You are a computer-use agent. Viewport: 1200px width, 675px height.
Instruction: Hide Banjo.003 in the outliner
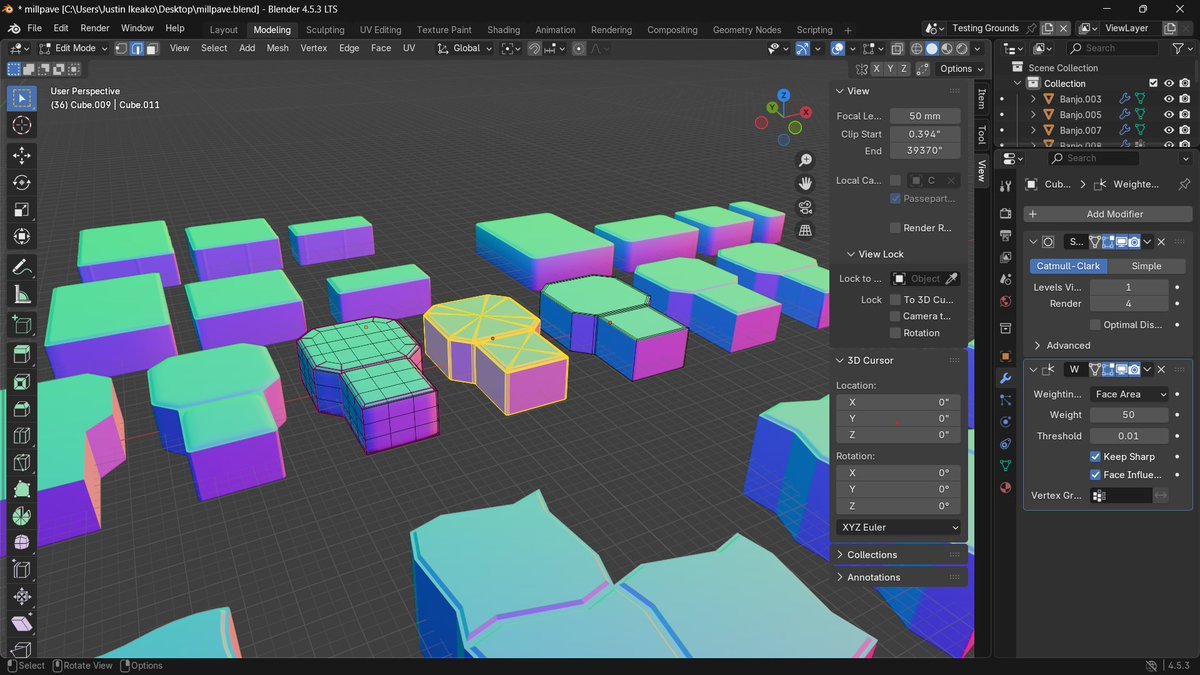(x=1168, y=99)
